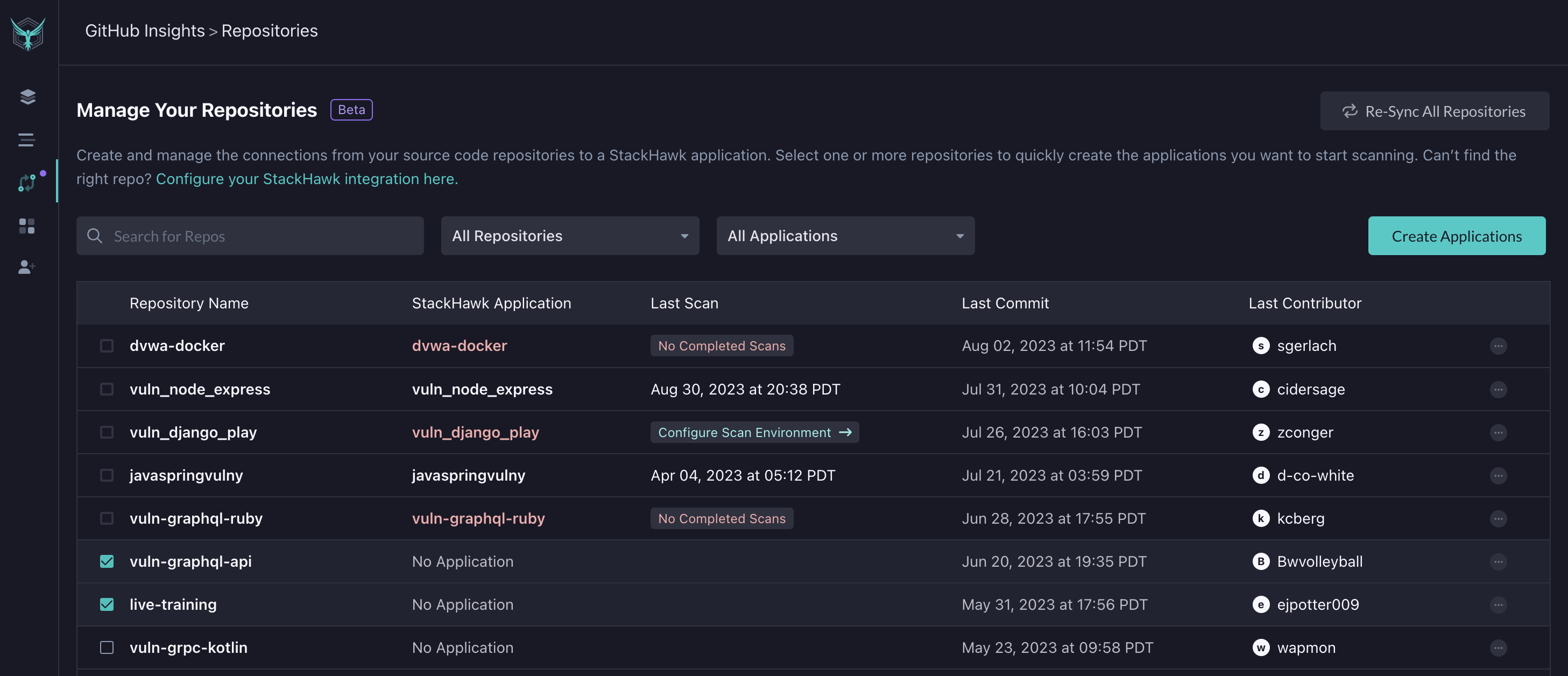The width and height of the screenshot is (1568, 676).
Task: Click 'No Application' in live-training row
Action: tap(463, 604)
